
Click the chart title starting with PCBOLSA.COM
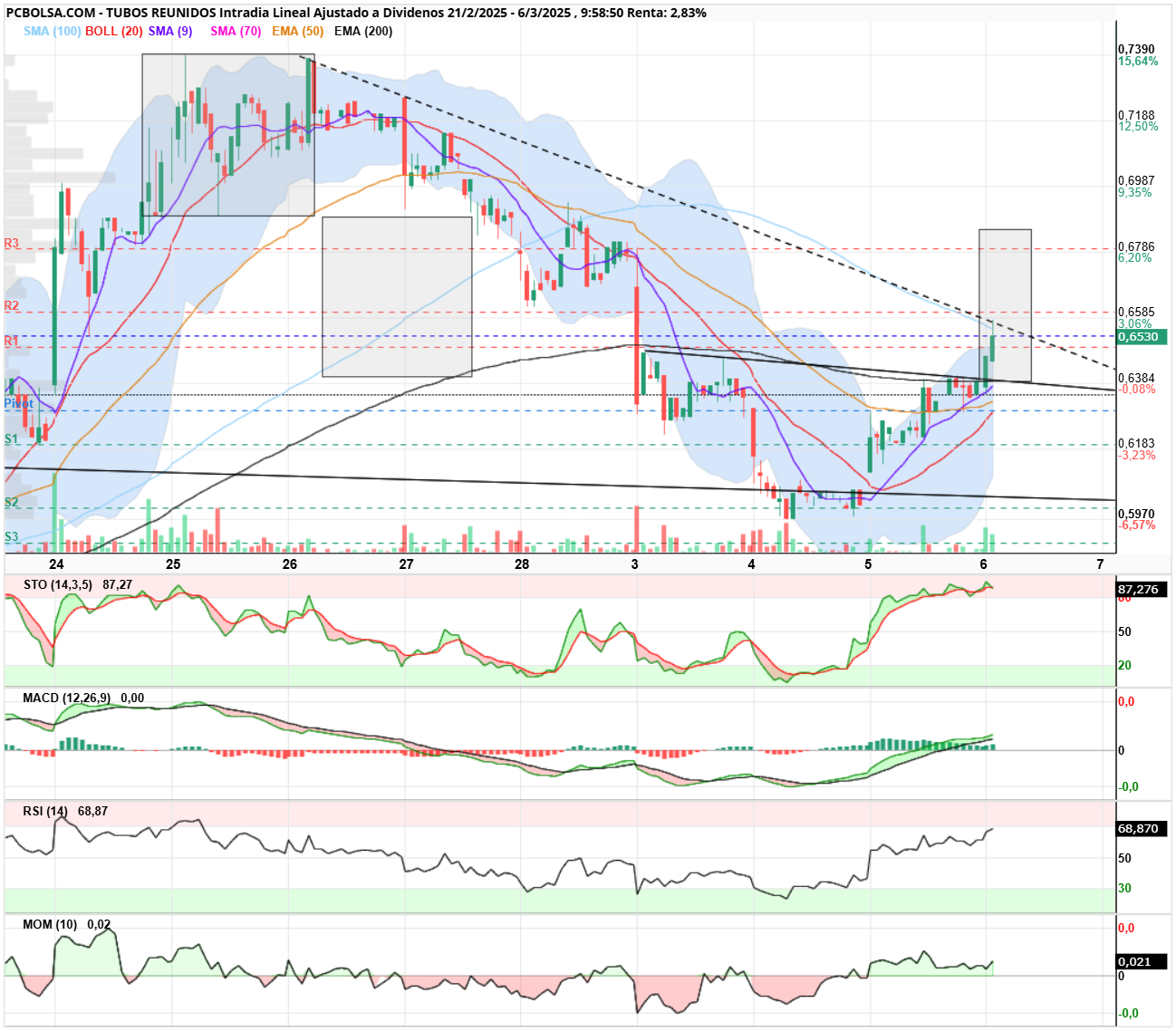click(x=356, y=13)
